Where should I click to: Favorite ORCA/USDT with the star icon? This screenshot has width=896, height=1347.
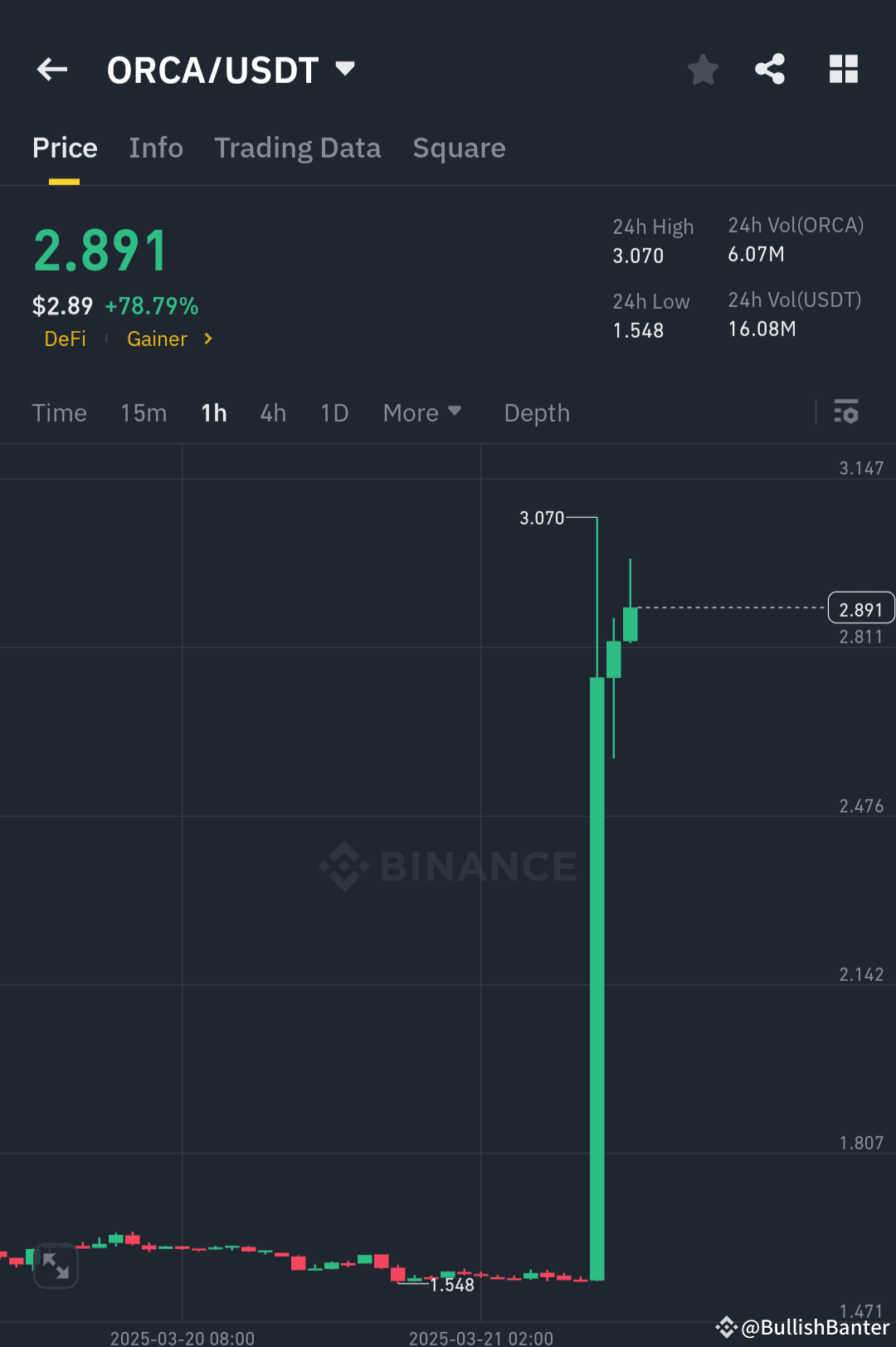[703, 70]
